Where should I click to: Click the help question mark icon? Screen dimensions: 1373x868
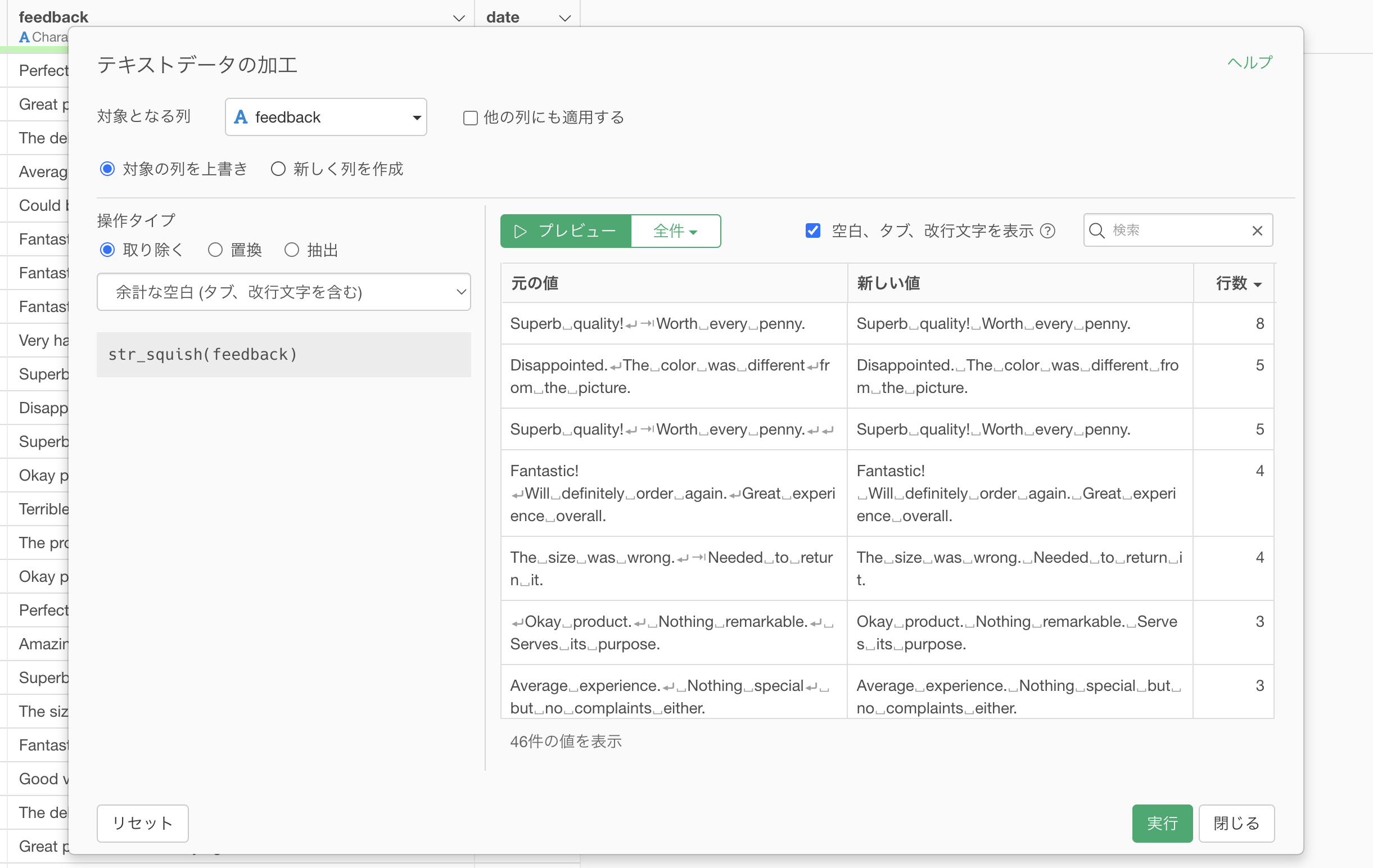pos(1047,231)
